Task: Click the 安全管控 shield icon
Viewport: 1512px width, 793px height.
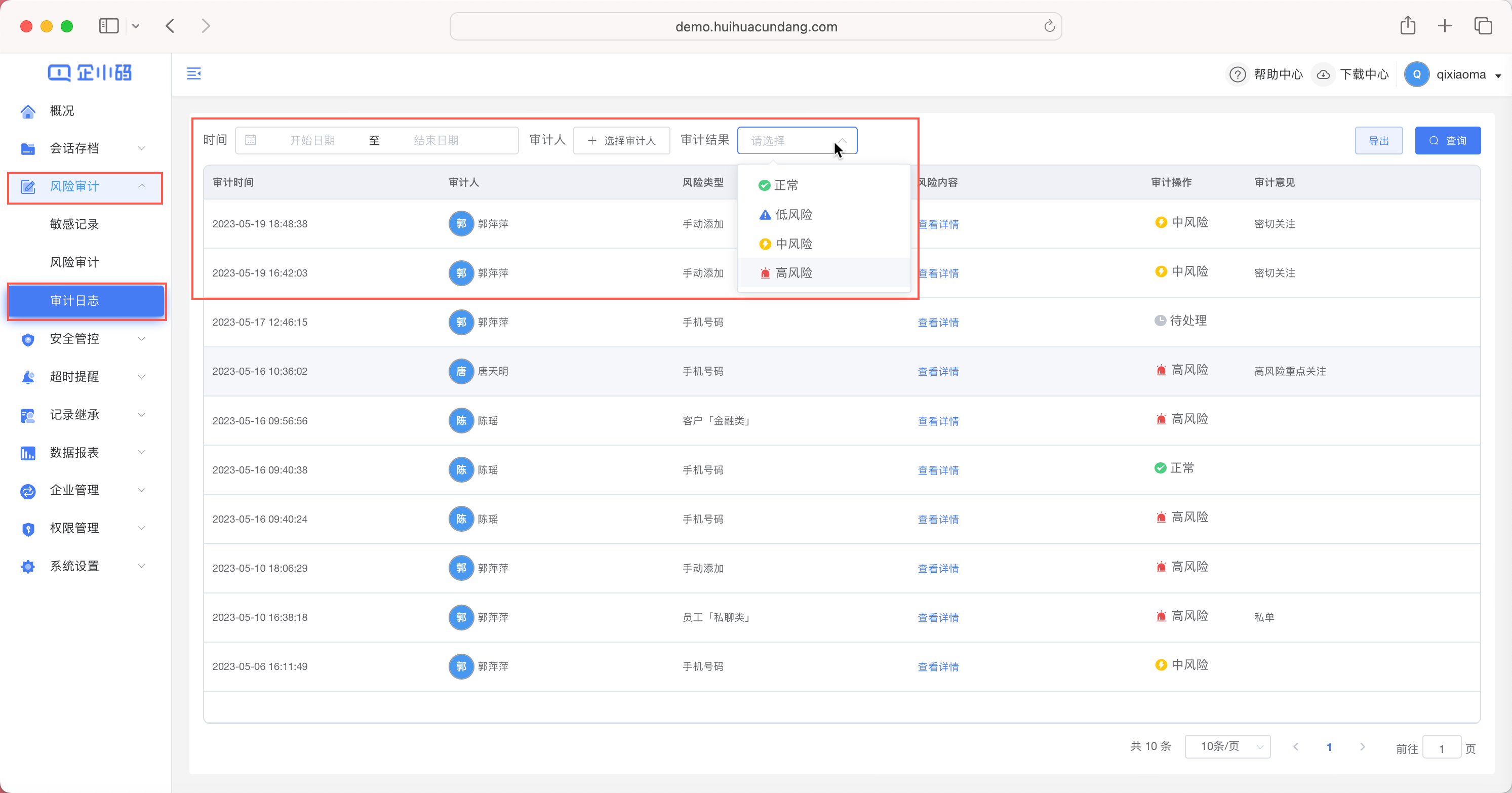Action: (x=27, y=339)
